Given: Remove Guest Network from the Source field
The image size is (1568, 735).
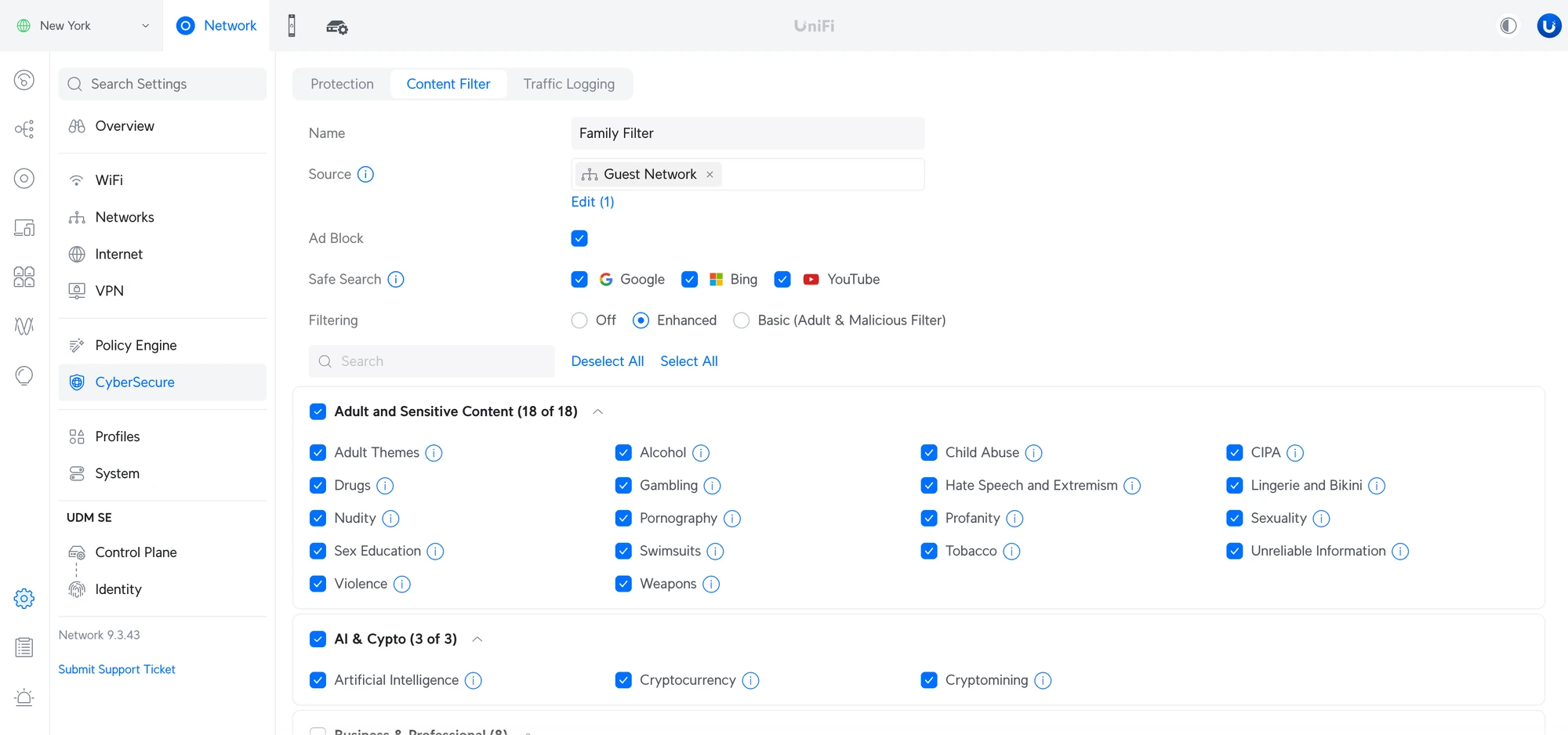Looking at the screenshot, I should [x=710, y=174].
